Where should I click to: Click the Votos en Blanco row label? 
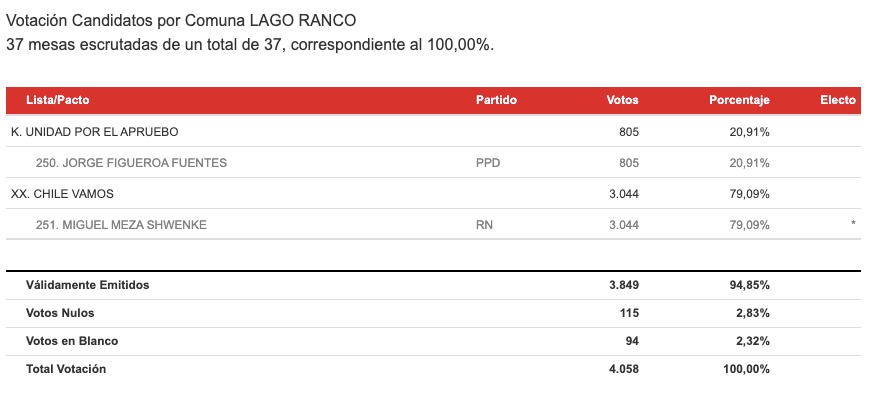(x=72, y=341)
